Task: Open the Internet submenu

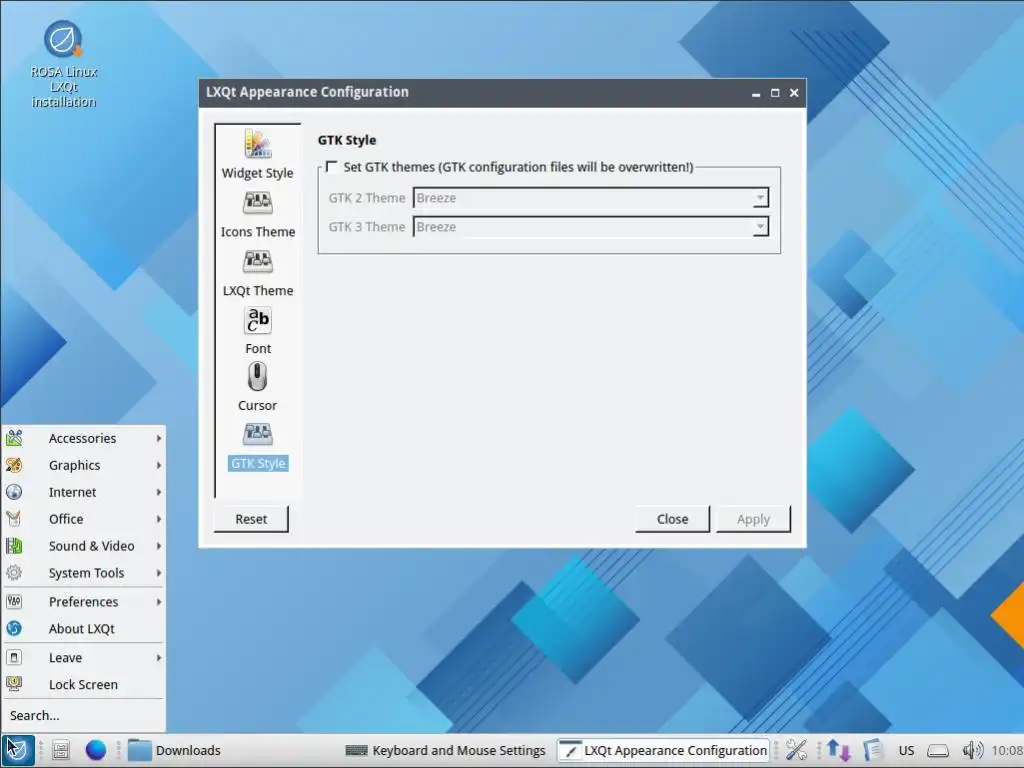Action: tap(83, 492)
